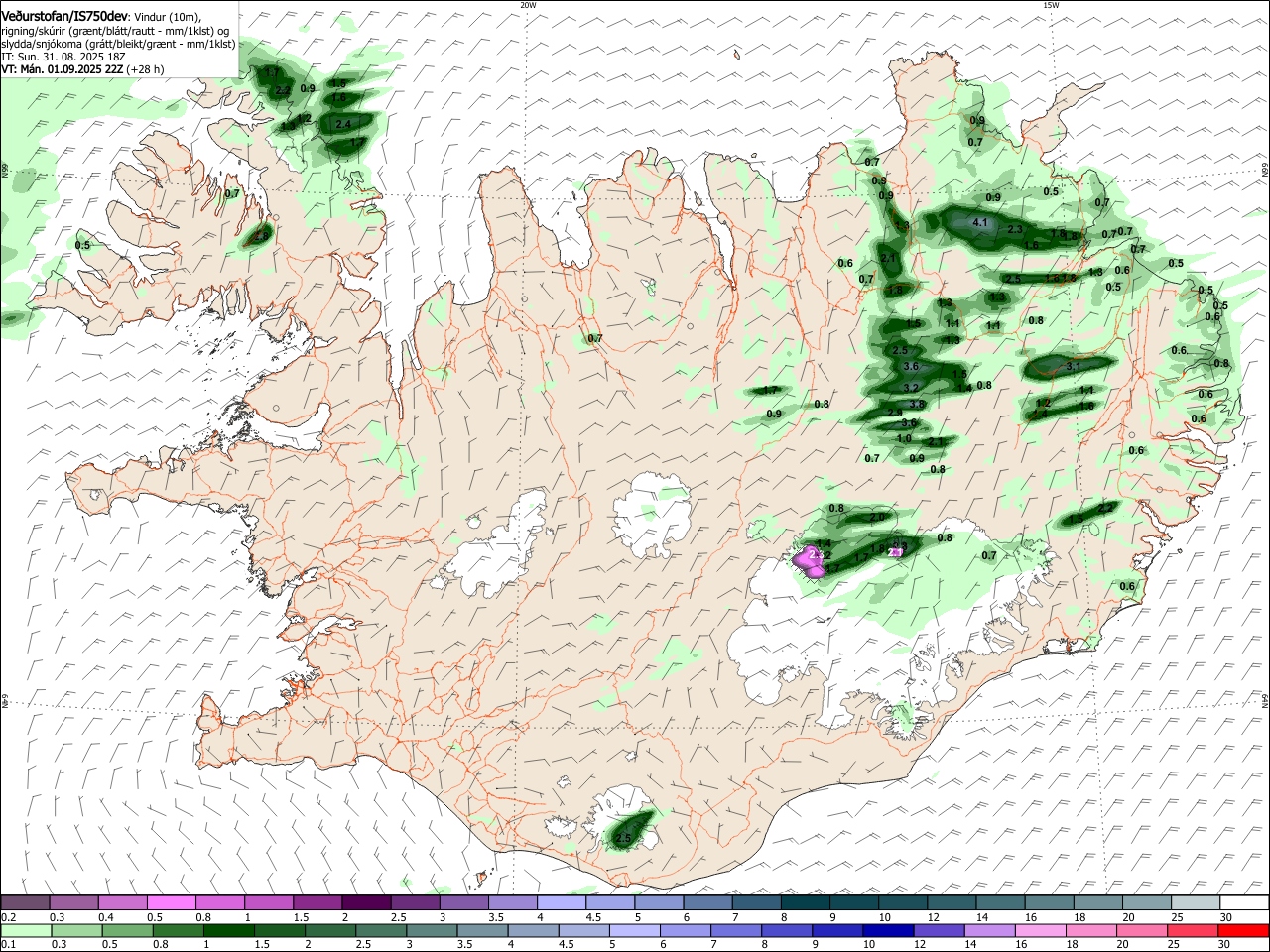Click the 'VT: Mán. 01.09.2025 22Z' valid time
This screenshot has height=952, width=1270.
coord(63,69)
